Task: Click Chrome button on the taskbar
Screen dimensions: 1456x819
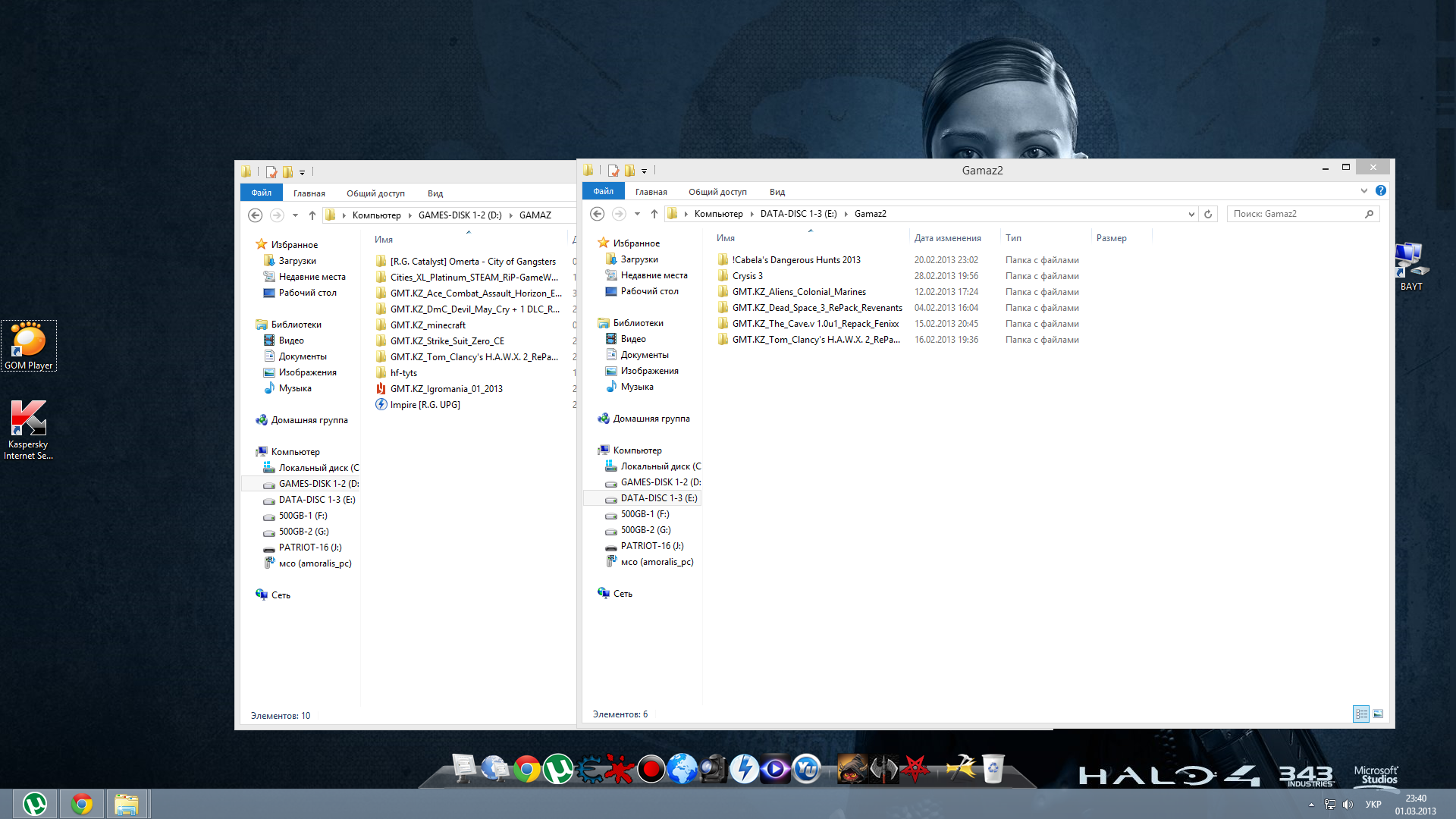Action: point(81,804)
